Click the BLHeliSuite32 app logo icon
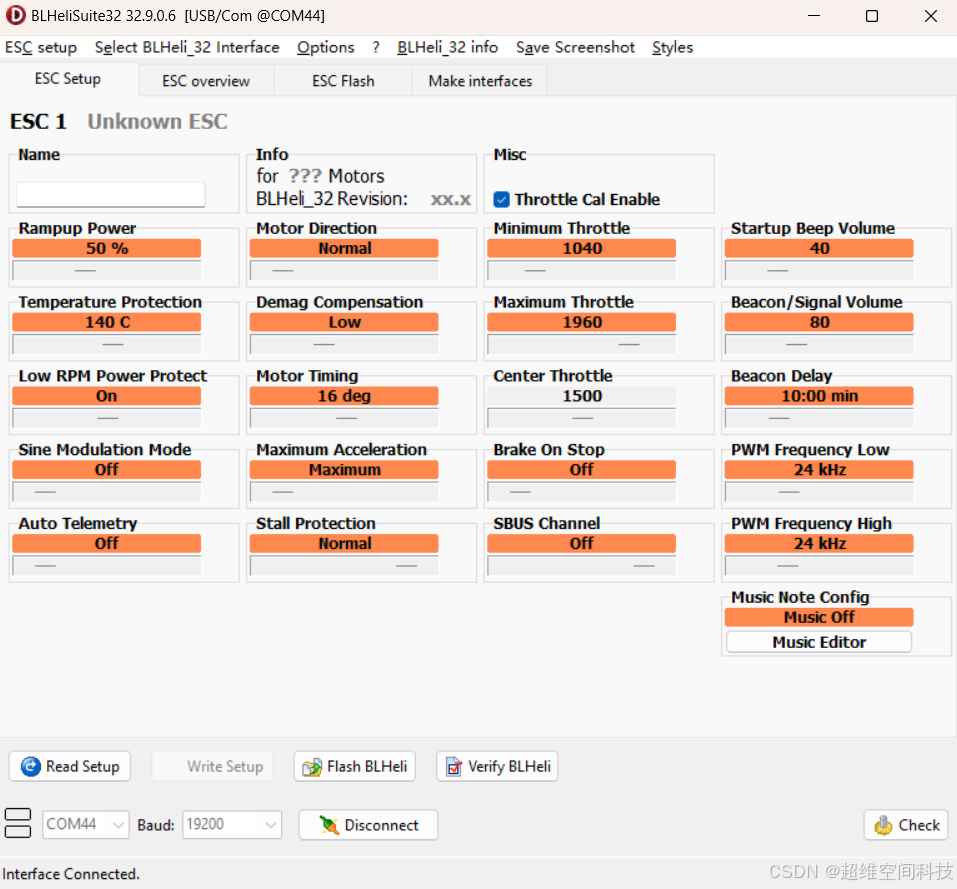Image resolution: width=957 pixels, height=889 pixels. click(15, 15)
